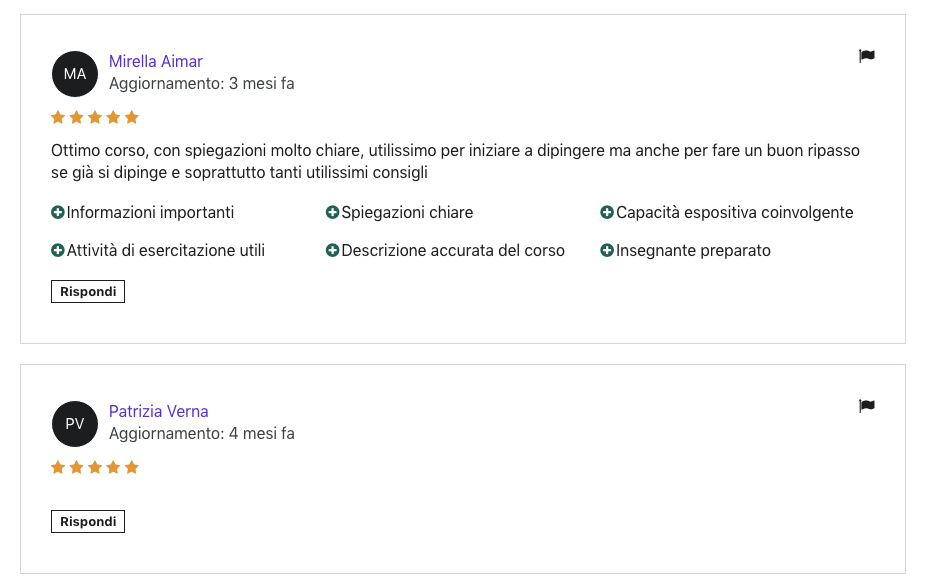Flag Patrizia Verna's review
Screen dimensions: 927x585
click(867, 406)
